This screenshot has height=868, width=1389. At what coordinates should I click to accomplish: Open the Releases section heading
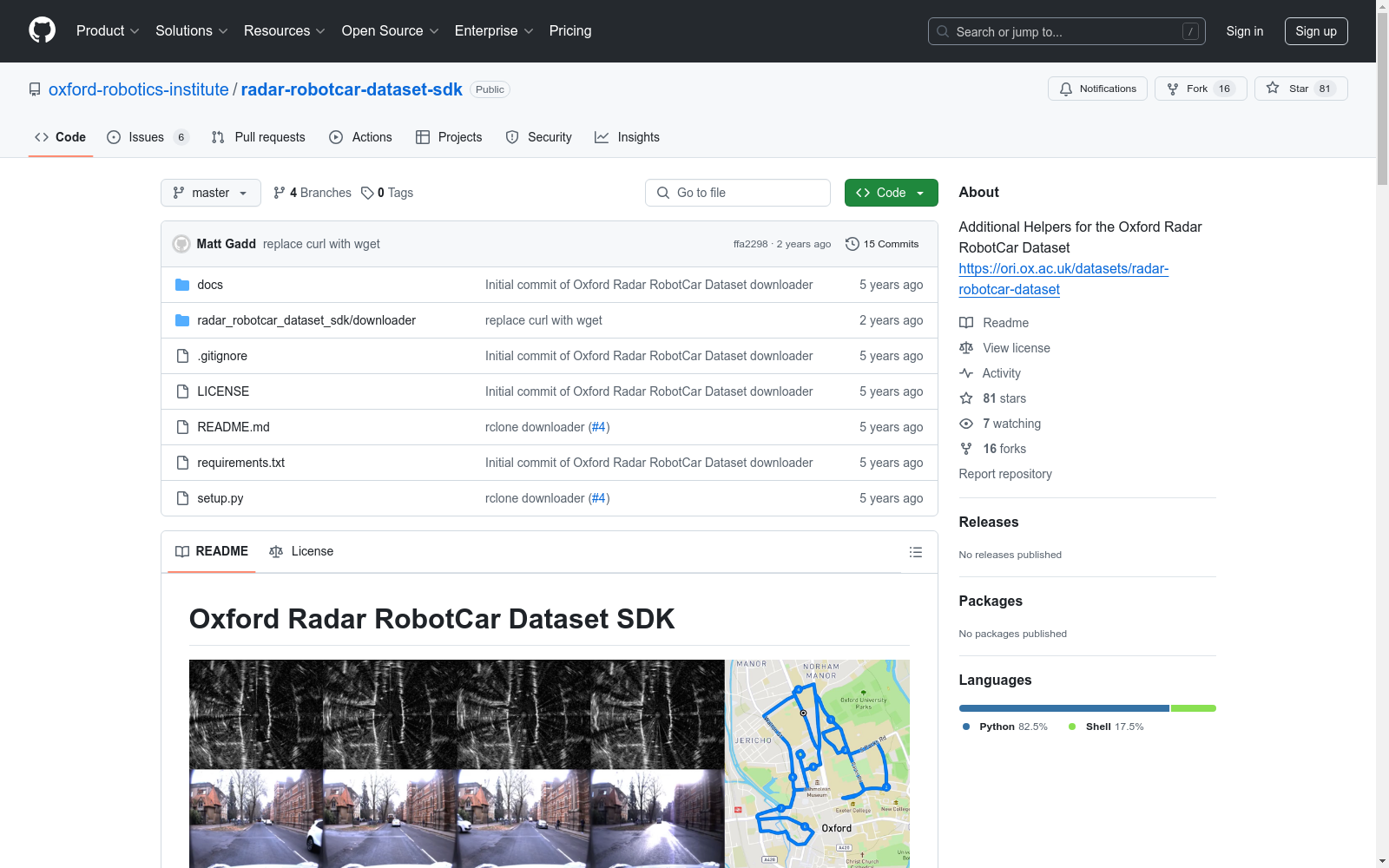(x=989, y=522)
